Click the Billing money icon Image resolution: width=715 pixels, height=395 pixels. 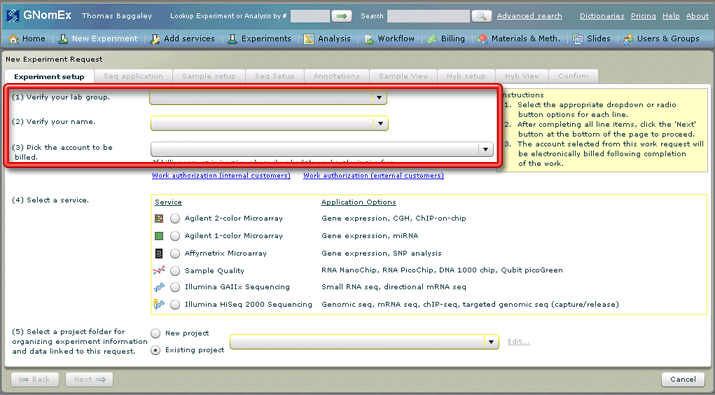click(432, 39)
